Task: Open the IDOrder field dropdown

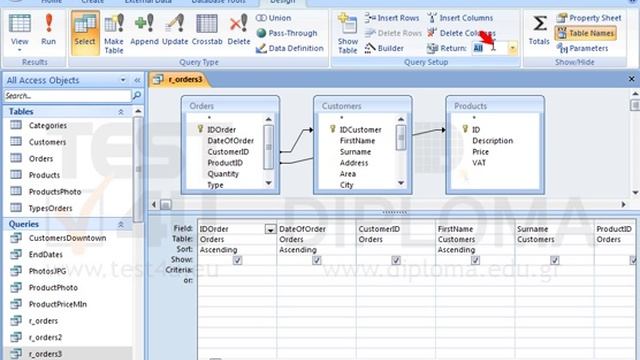Action: pyautogui.click(x=270, y=230)
